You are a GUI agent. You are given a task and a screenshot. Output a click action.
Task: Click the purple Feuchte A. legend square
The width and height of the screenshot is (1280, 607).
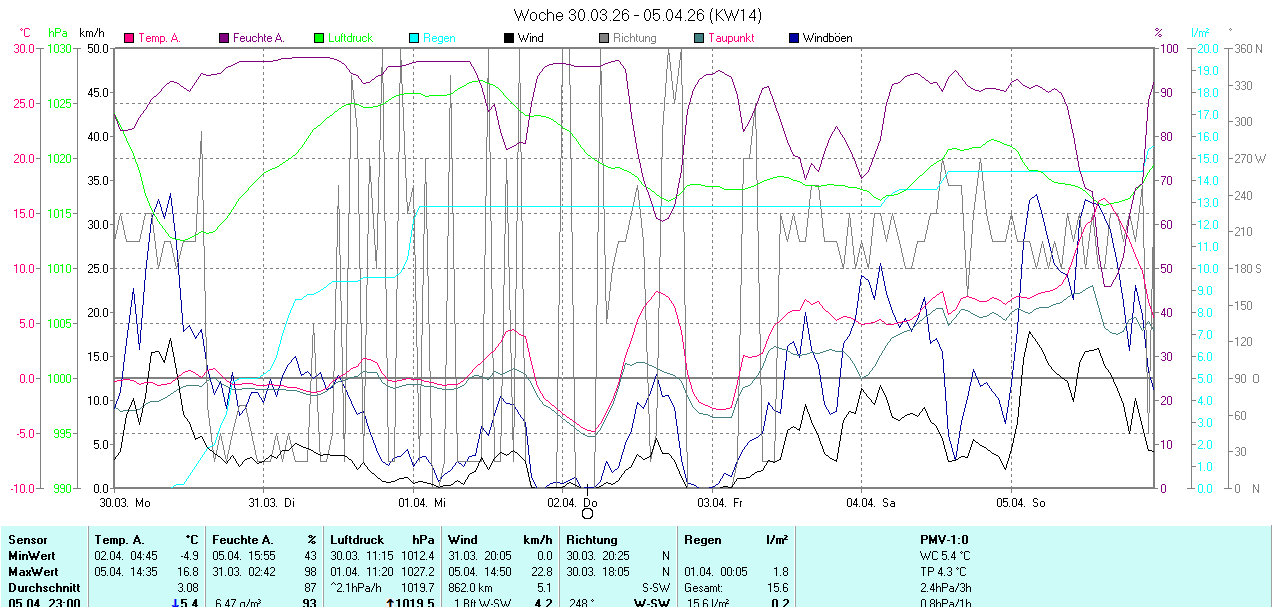(224, 38)
